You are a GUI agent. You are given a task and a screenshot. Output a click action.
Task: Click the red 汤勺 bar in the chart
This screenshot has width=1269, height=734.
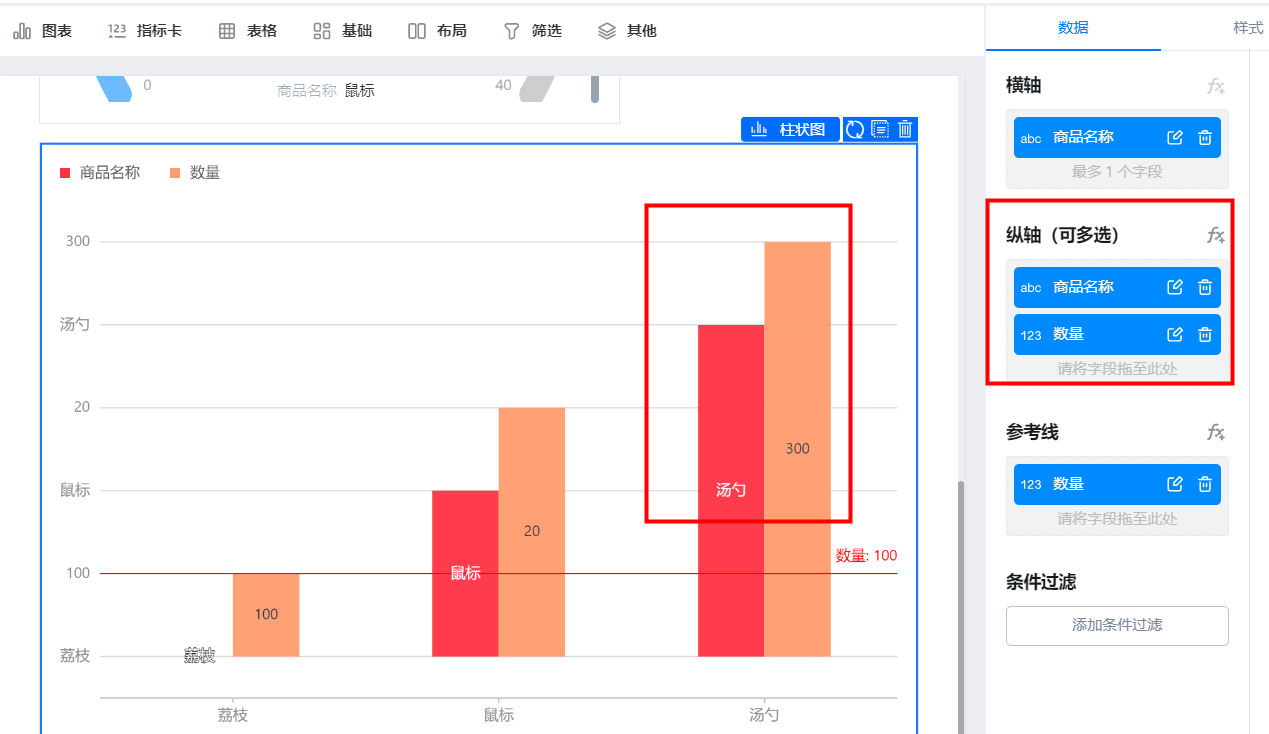(731, 490)
